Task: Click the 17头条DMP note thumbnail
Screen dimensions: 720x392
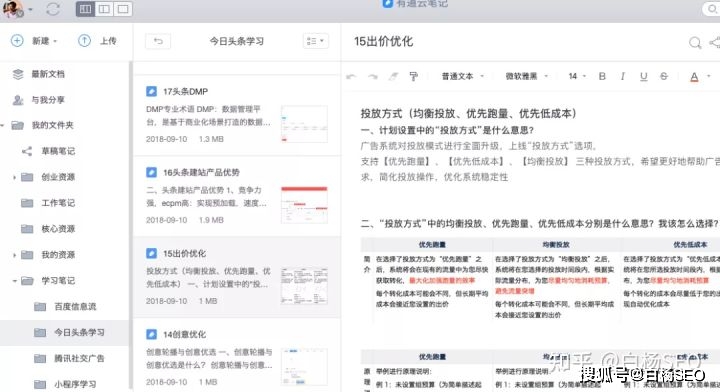Action: [x=304, y=124]
